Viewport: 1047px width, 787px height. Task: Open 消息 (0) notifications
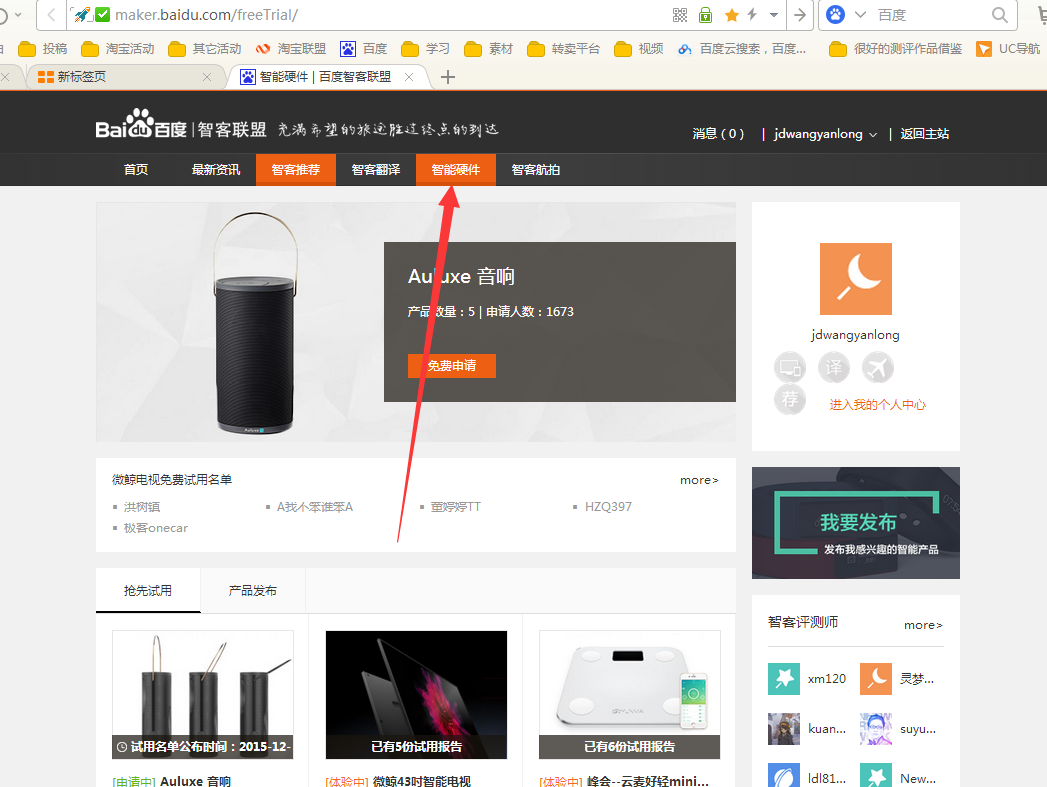tap(718, 134)
